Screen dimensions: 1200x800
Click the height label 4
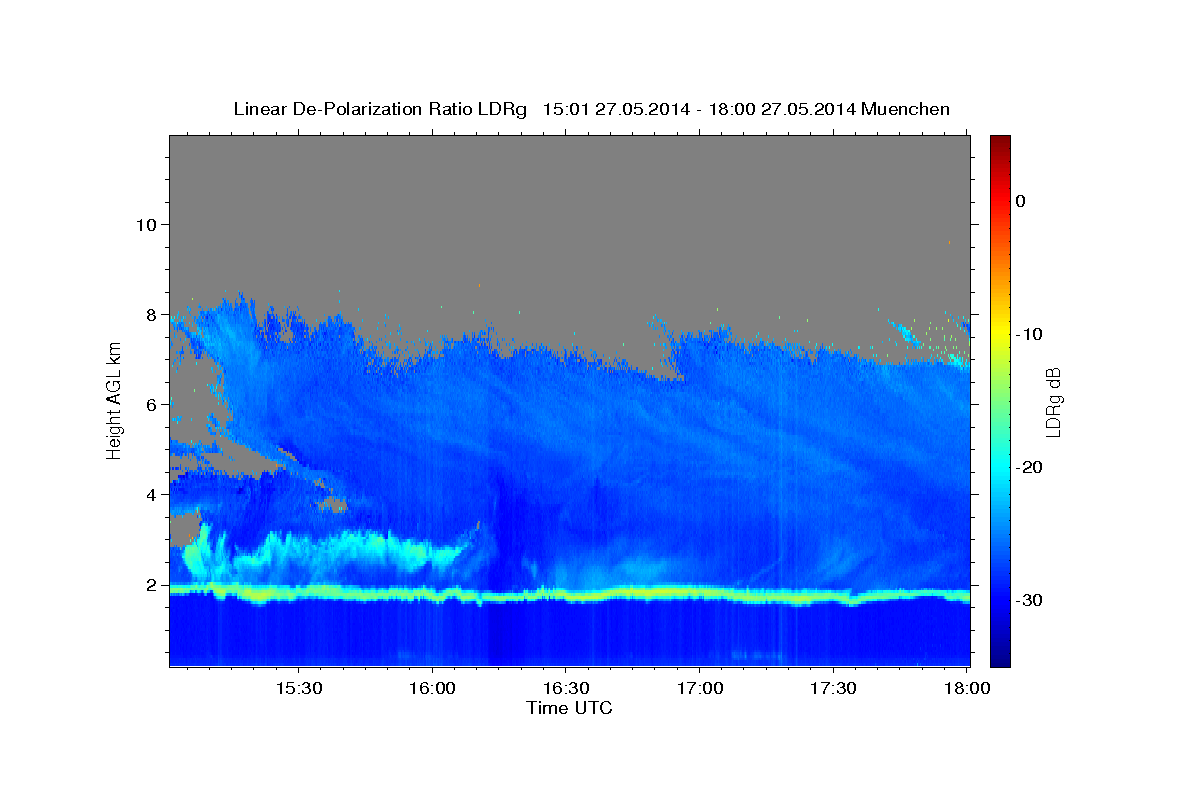pos(151,494)
